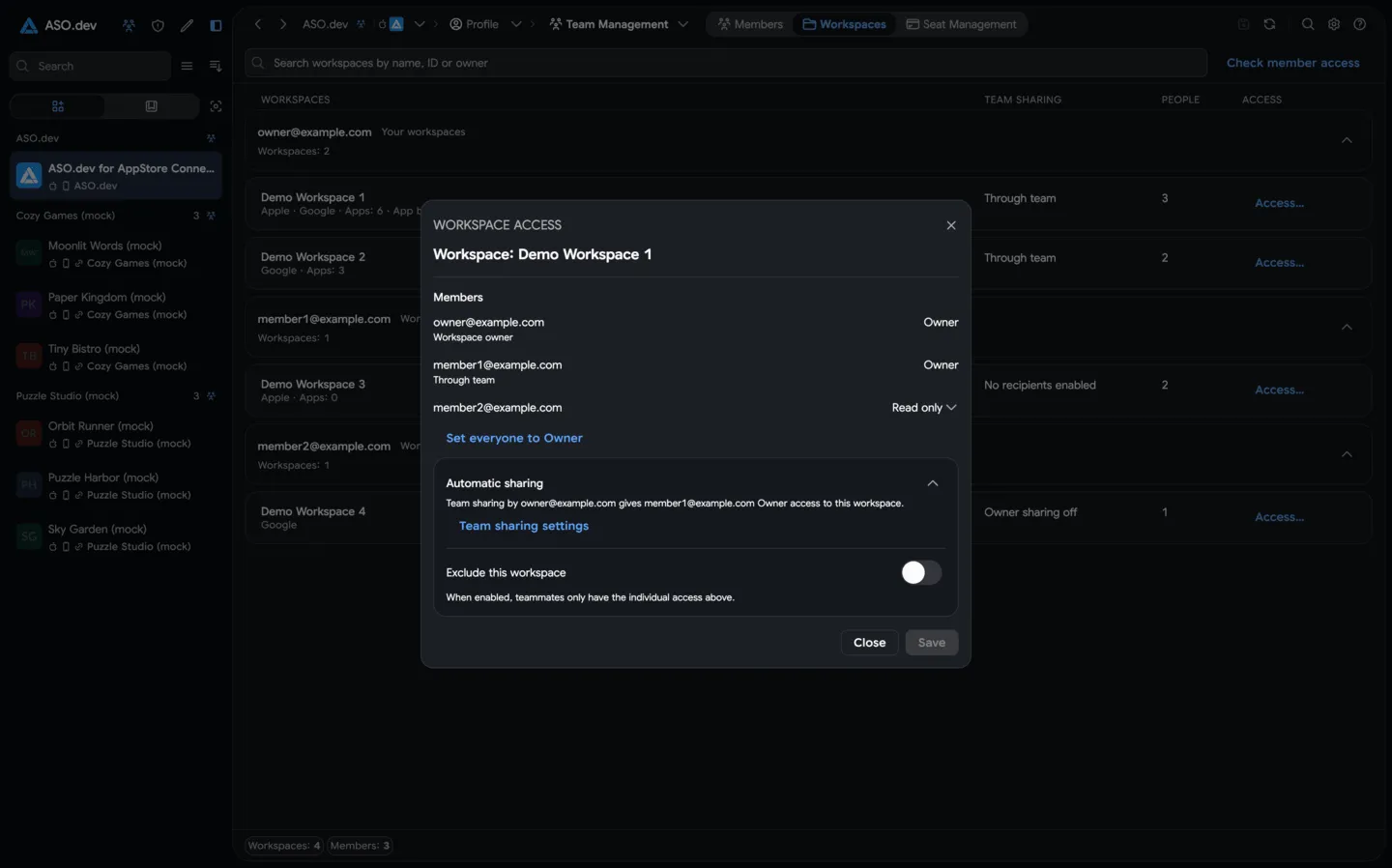Open the Team Management breadcrumb dropdown

click(x=683, y=24)
